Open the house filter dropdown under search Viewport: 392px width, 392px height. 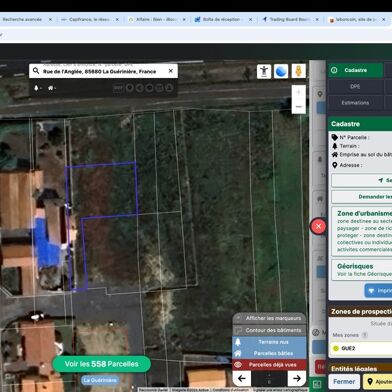click(x=52, y=88)
